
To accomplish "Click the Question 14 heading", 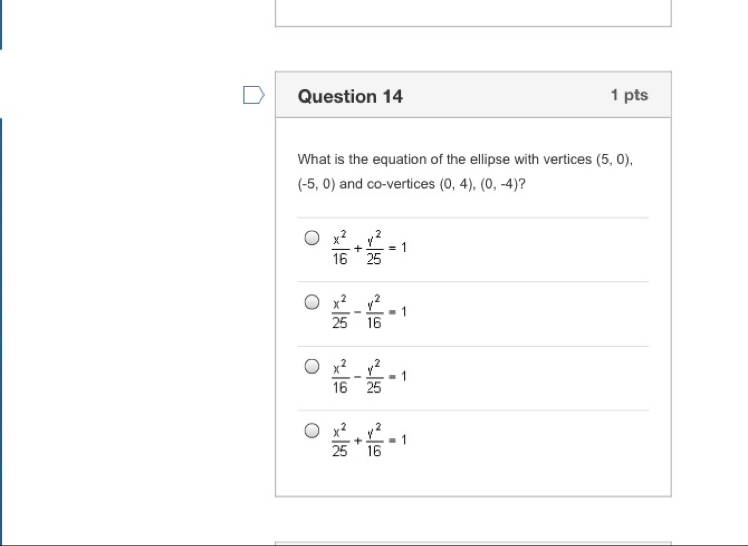I will (x=350, y=96).
